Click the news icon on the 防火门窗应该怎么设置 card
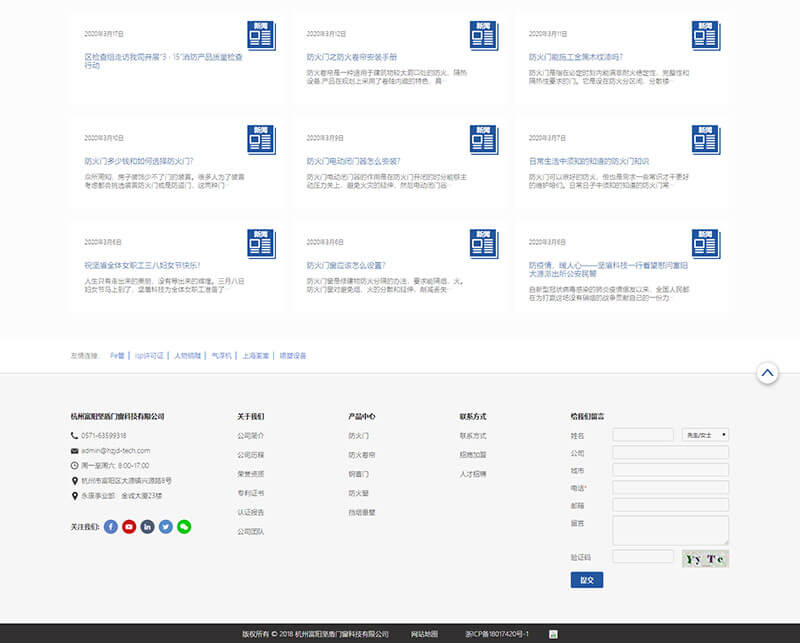The height and width of the screenshot is (643, 800). pyautogui.click(x=484, y=244)
